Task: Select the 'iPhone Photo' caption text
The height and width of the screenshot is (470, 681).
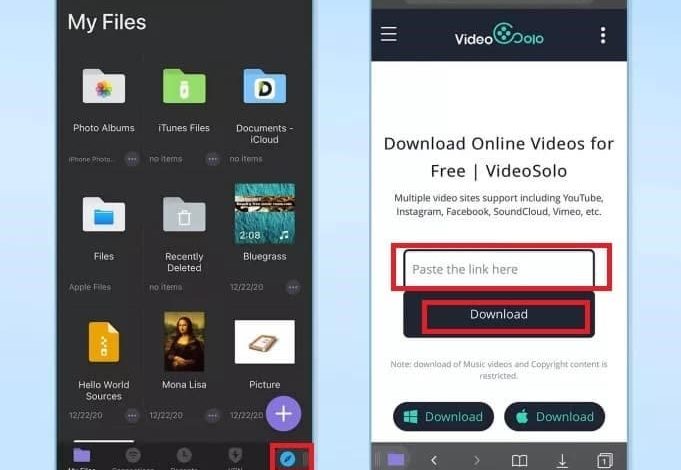Action: (90, 159)
